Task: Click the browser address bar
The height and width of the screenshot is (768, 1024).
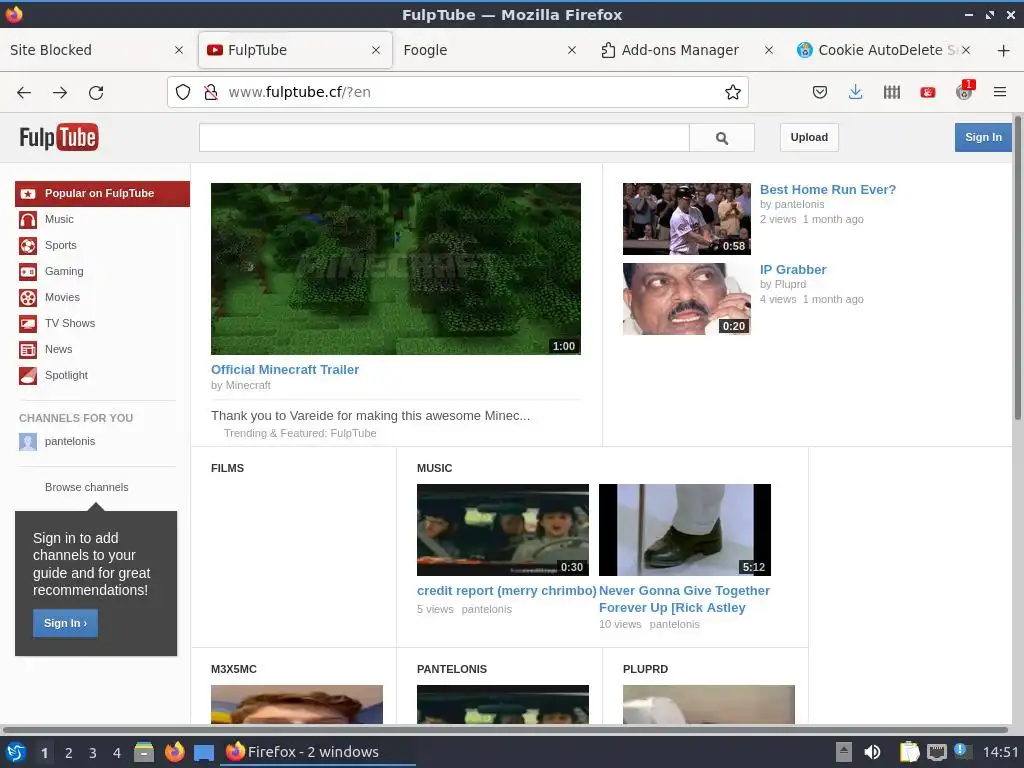Action: [x=457, y=92]
